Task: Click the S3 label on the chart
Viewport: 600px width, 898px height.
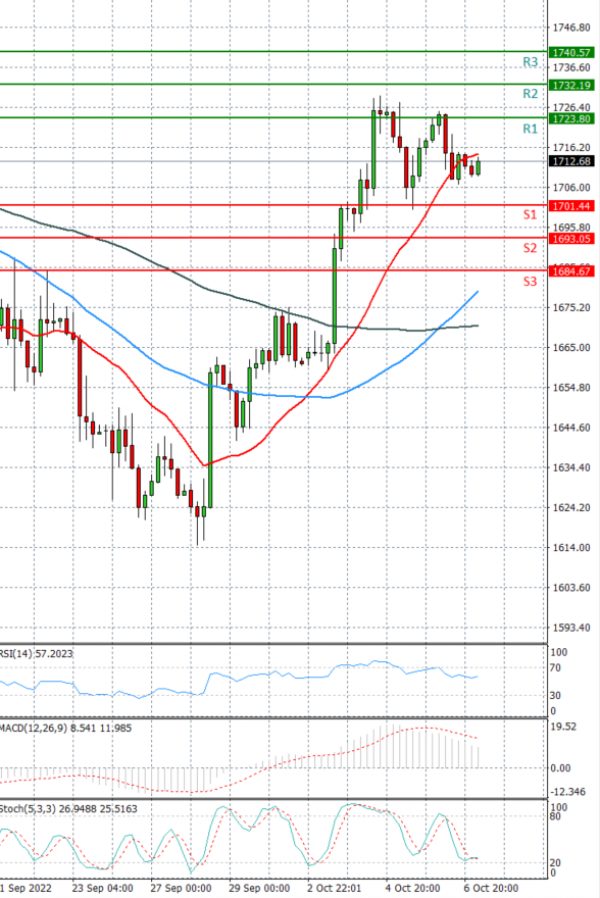Action: (x=530, y=281)
